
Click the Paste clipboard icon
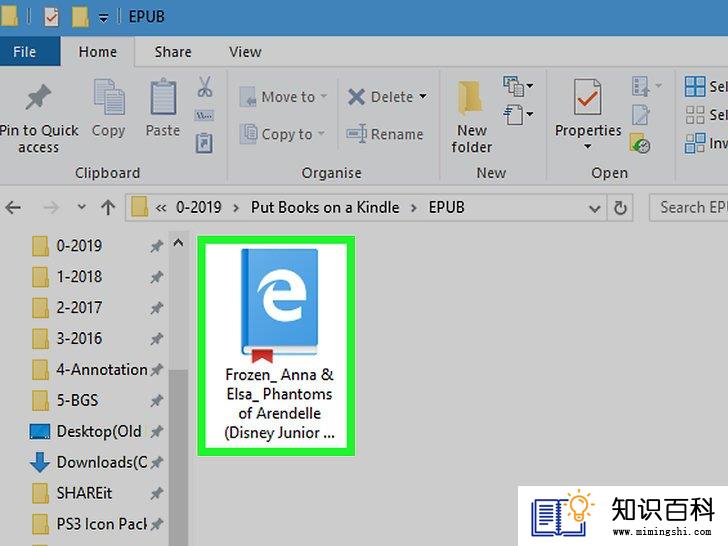(x=163, y=96)
